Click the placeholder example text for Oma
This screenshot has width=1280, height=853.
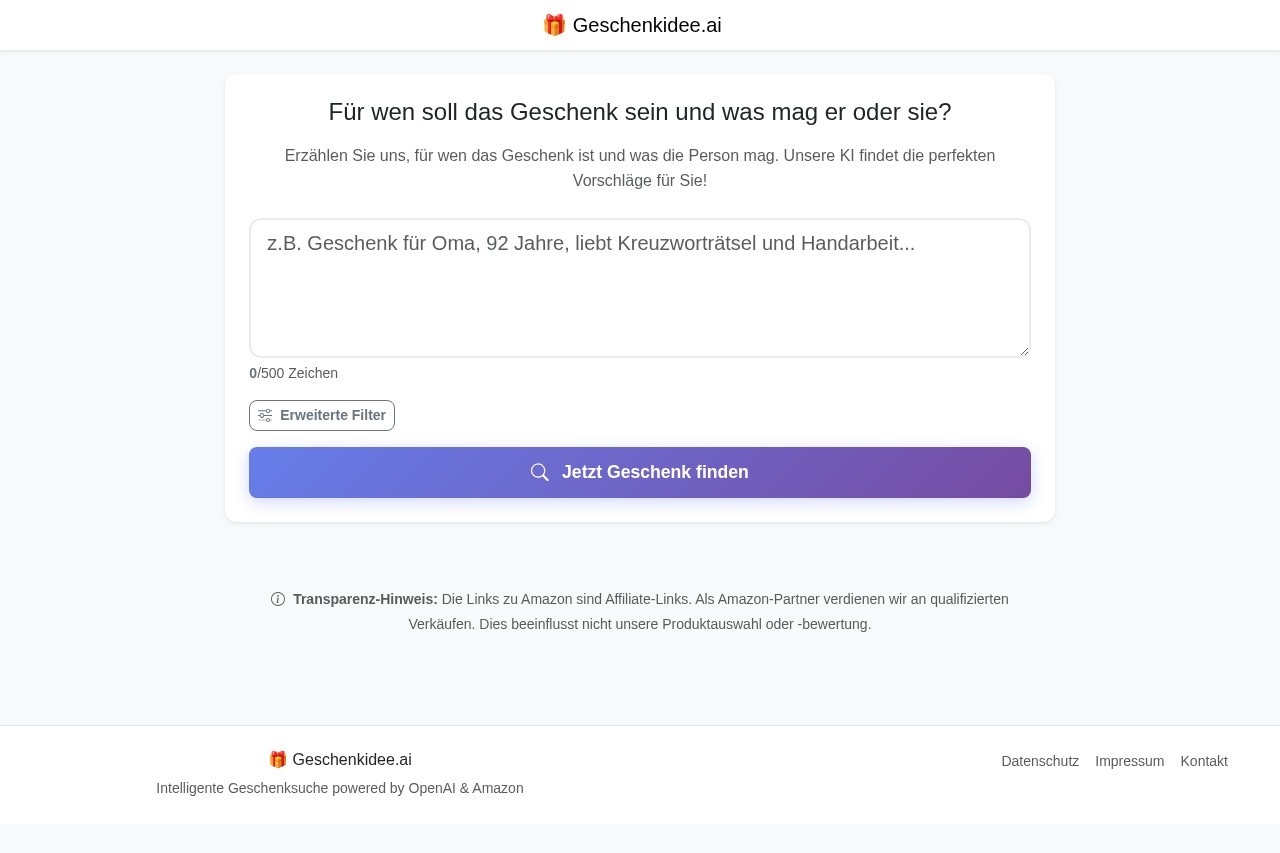click(590, 243)
